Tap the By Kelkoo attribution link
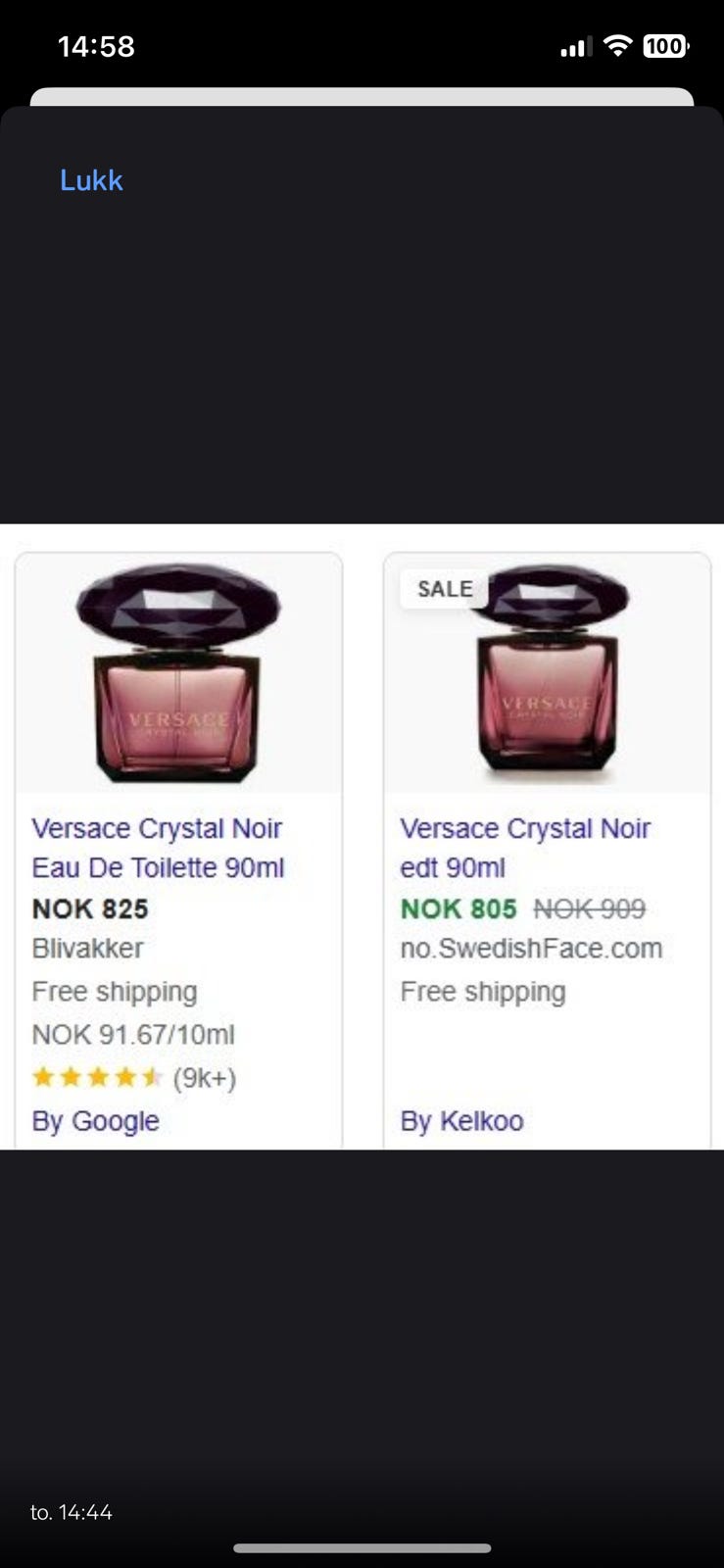The width and height of the screenshot is (724, 1568). 461,1121
